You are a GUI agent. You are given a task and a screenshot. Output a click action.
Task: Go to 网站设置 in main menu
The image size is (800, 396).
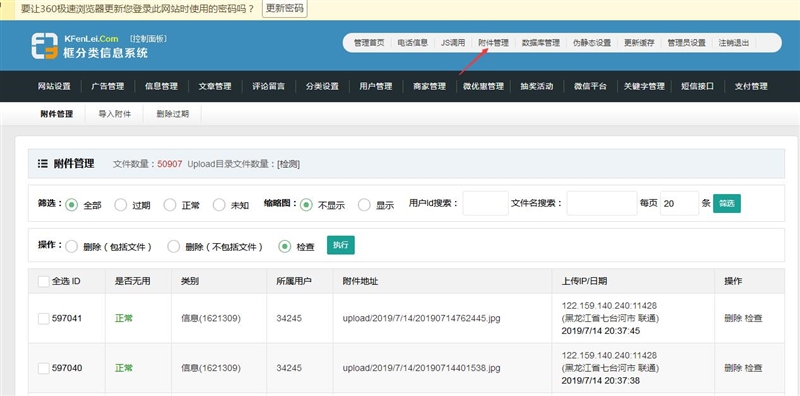(x=54, y=86)
